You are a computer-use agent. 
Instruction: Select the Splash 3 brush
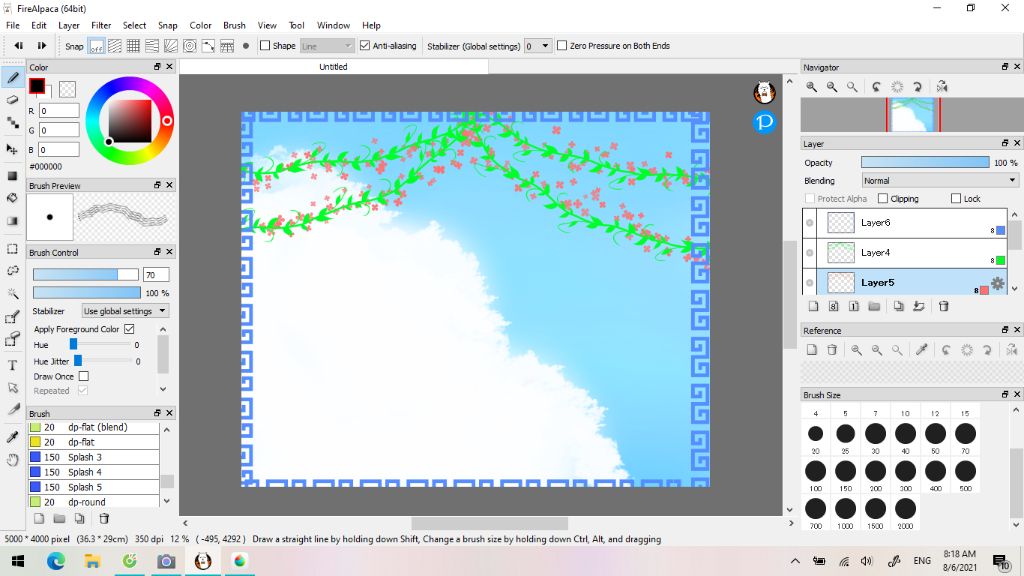tap(93, 457)
